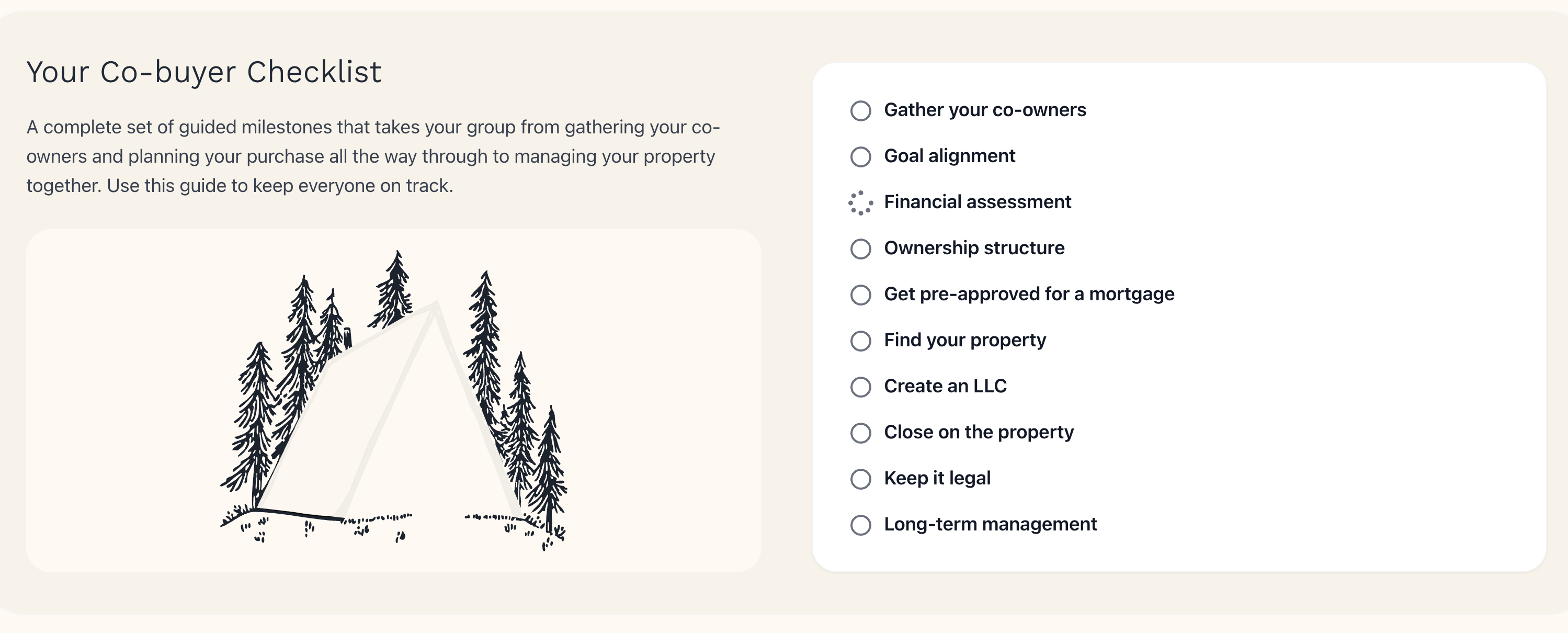Check off the Create an LLC circle
The height and width of the screenshot is (633, 1568).
coord(860,387)
